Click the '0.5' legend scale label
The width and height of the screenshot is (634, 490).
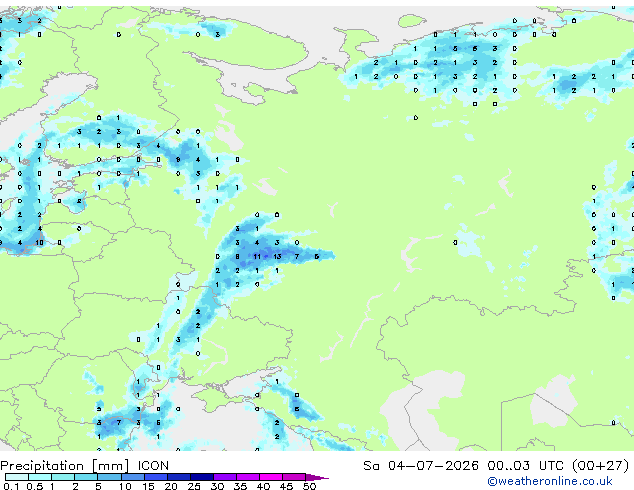34,486
